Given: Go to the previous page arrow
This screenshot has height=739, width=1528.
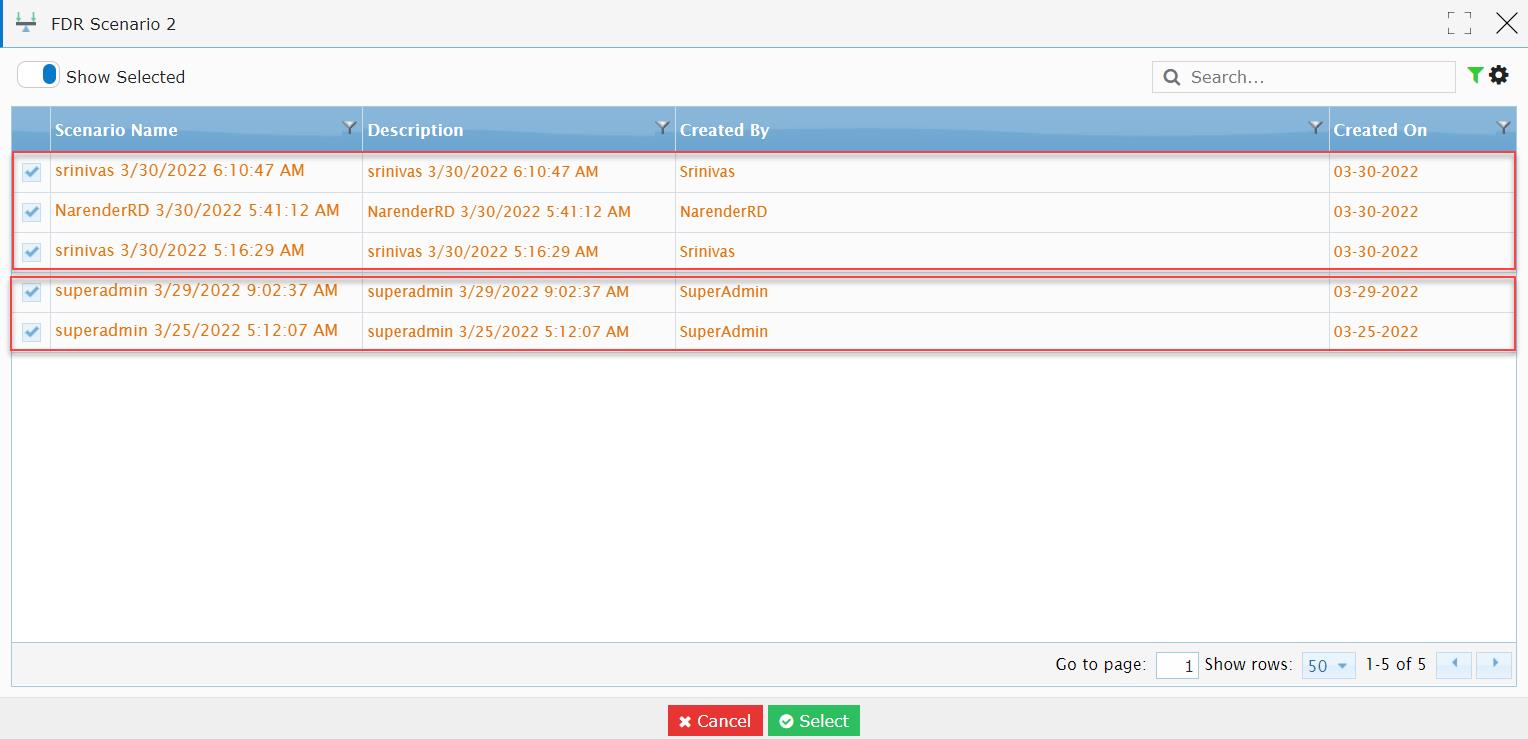Looking at the screenshot, I should click(1453, 664).
